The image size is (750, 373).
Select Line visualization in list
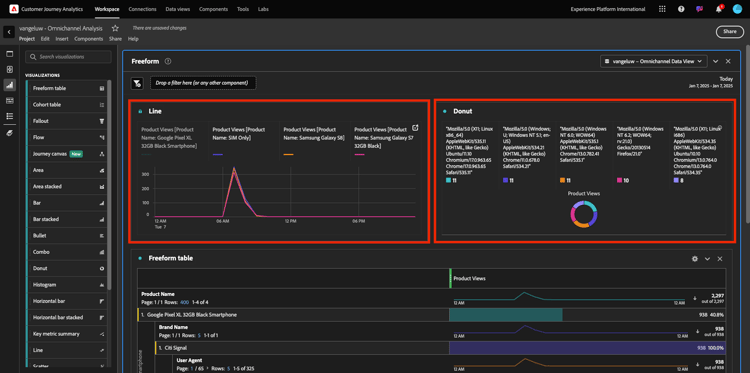pyautogui.click(x=66, y=350)
